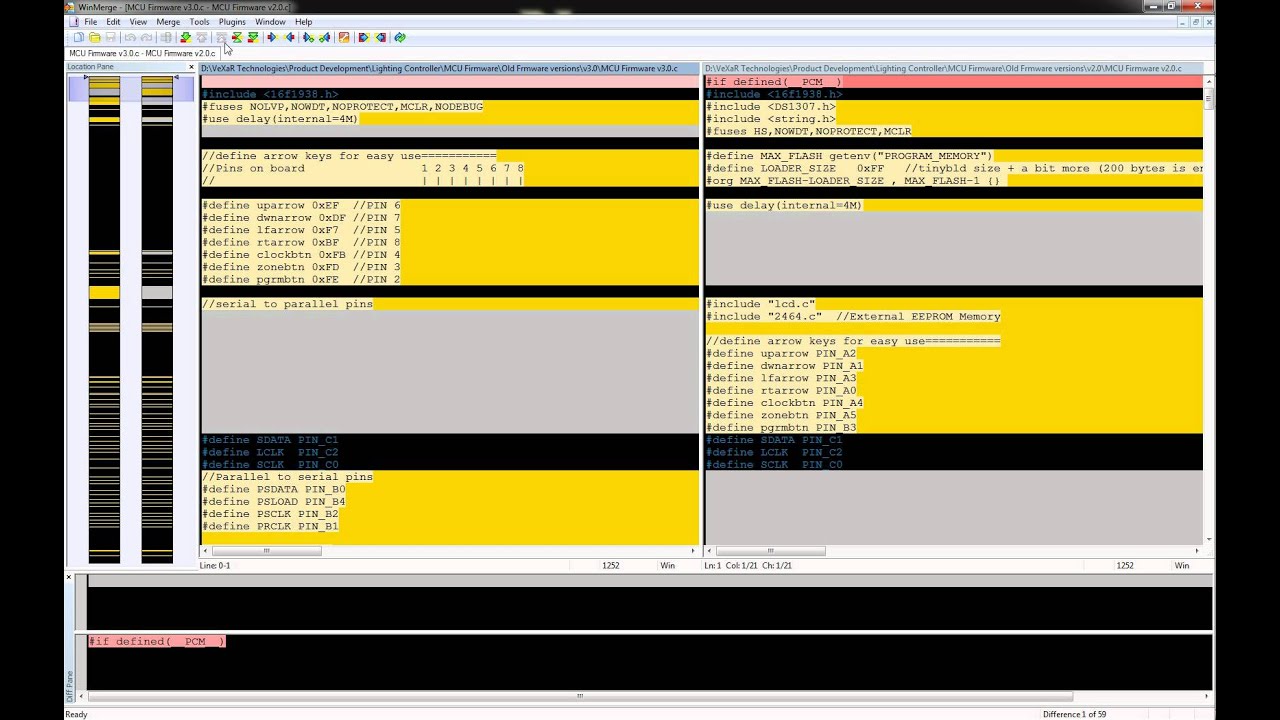
Task: Click the Redo toolbar icon
Action: (x=146, y=37)
